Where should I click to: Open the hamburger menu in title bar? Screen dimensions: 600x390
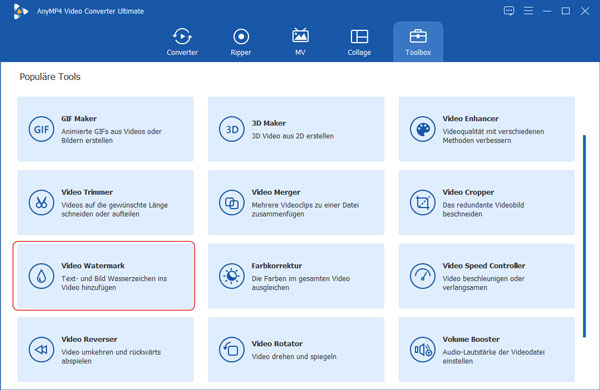pyautogui.click(x=528, y=11)
